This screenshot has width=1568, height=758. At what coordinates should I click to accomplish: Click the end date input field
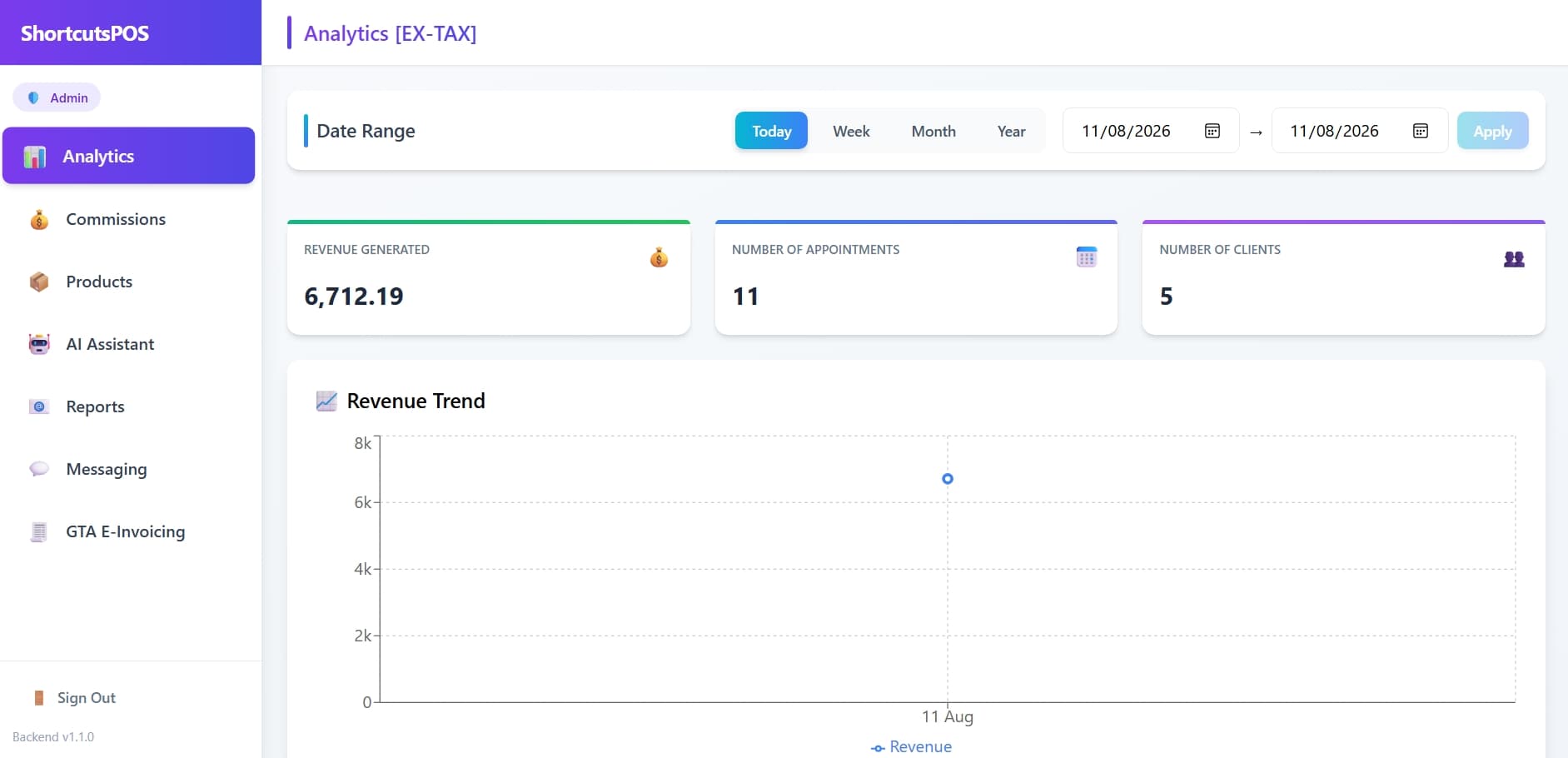pyautogui.click(x=1359, y=131)
